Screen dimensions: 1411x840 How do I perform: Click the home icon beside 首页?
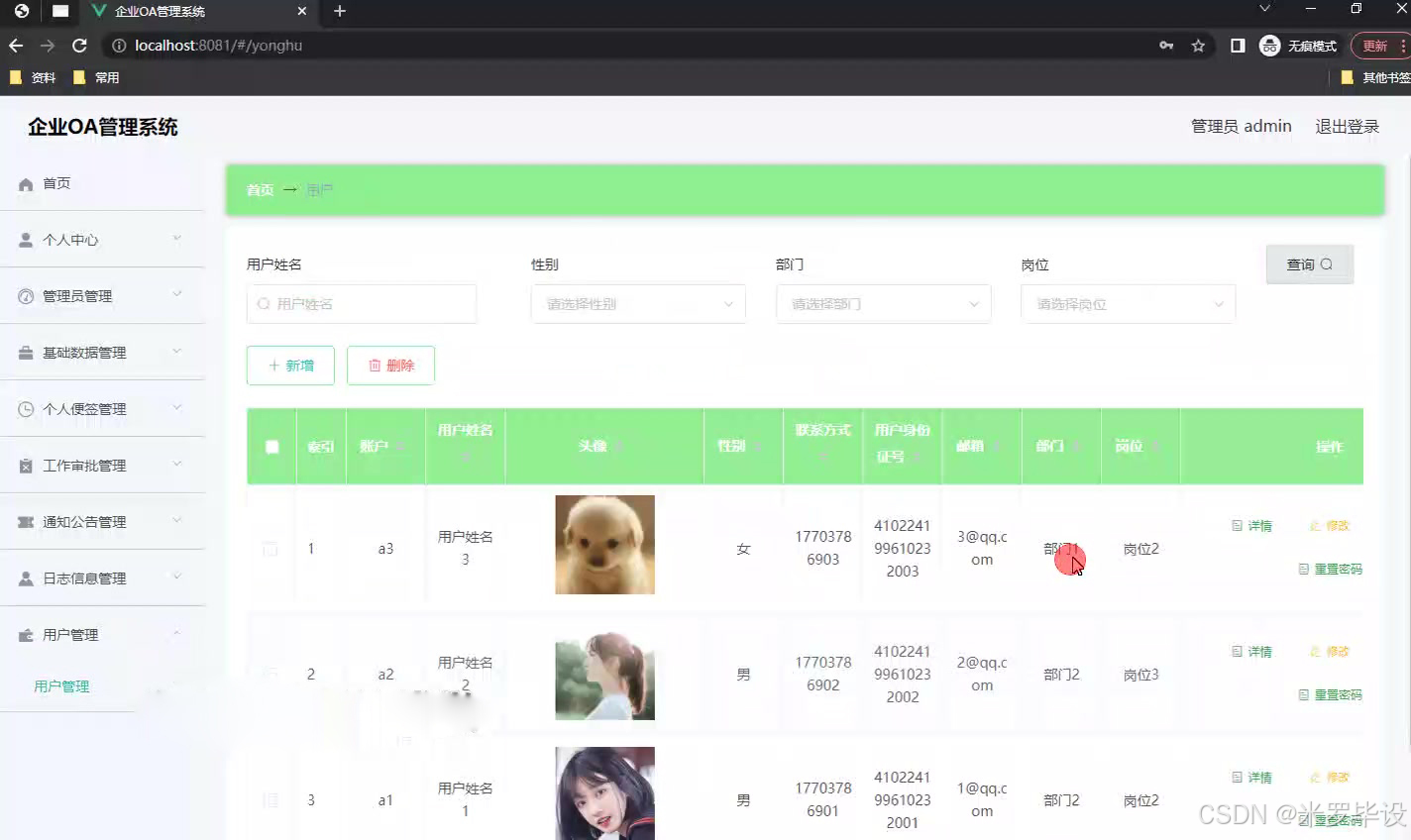click(23, 182)
